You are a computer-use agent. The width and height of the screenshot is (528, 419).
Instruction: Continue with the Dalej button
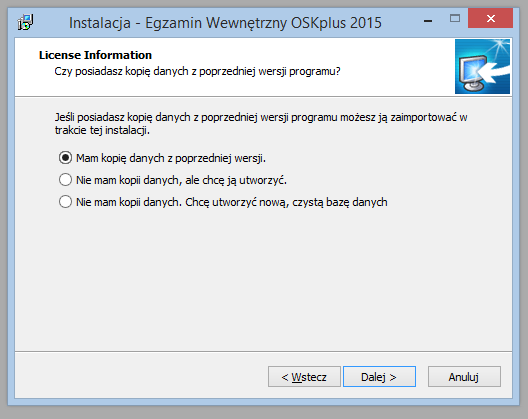coord(379,377)
